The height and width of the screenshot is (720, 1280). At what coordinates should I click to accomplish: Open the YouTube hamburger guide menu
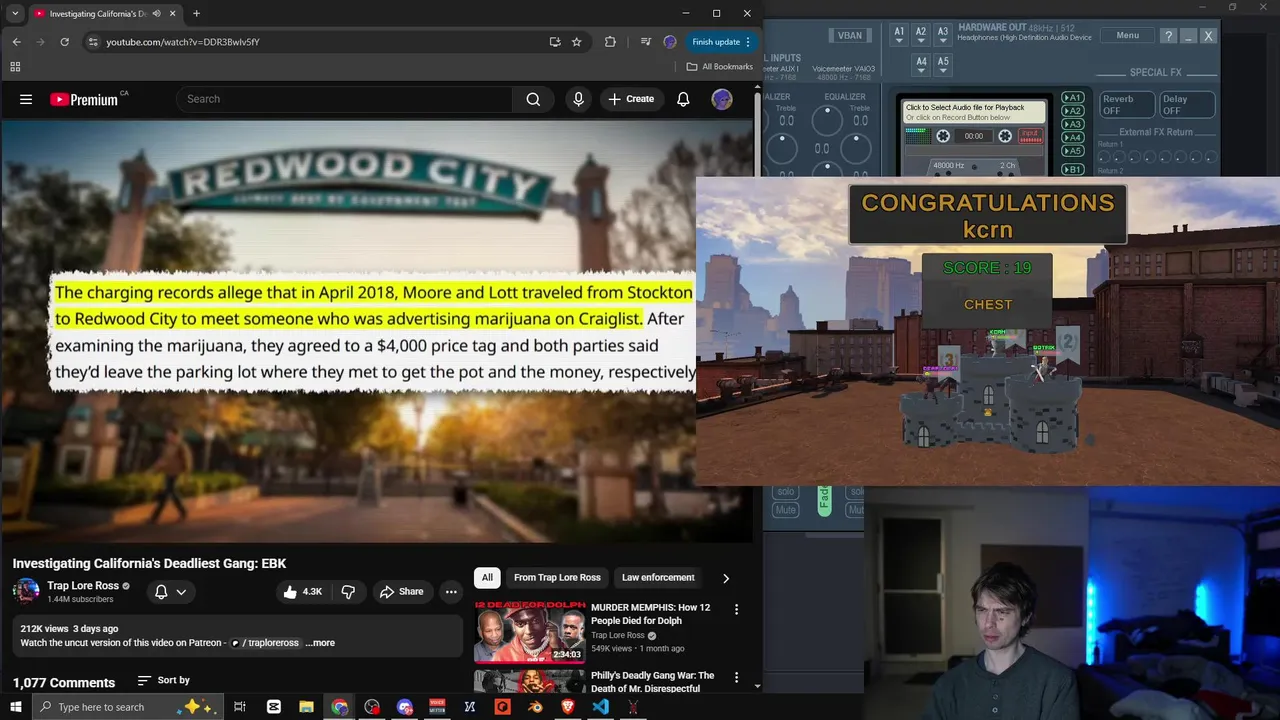[26, 99]
